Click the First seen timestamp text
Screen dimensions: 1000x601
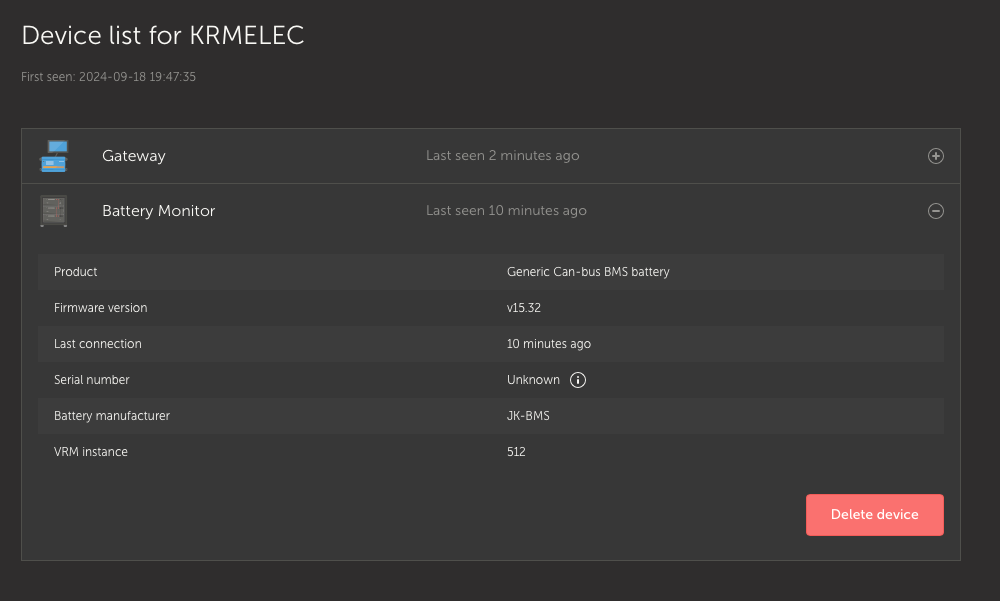pyautogui.click(x=108, y=77)
